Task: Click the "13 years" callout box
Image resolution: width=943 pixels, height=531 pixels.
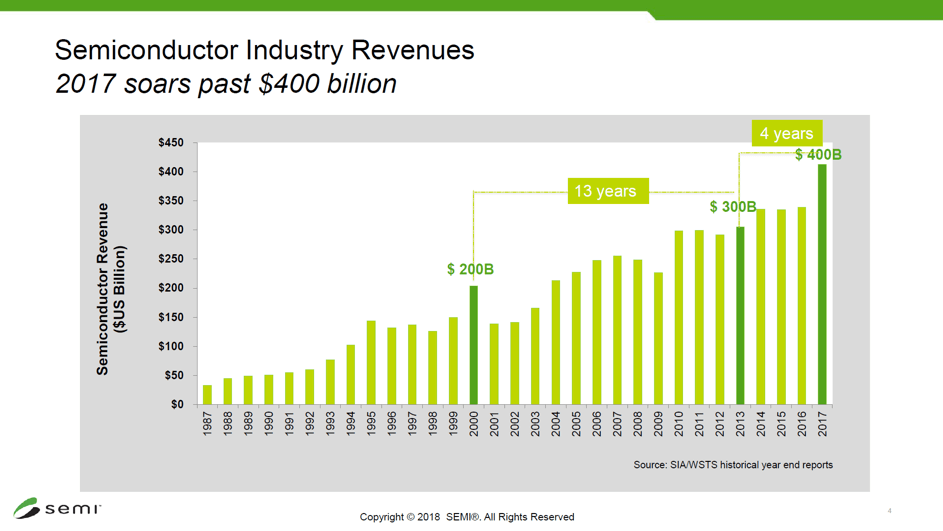Action: (608, 190)
